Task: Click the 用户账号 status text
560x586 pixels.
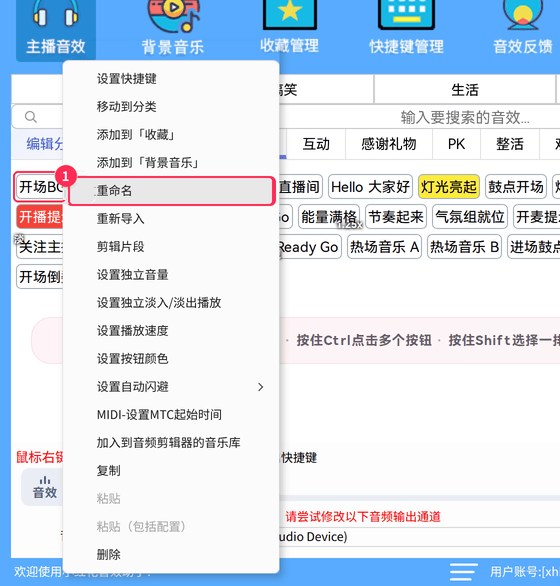Action: 525,572
